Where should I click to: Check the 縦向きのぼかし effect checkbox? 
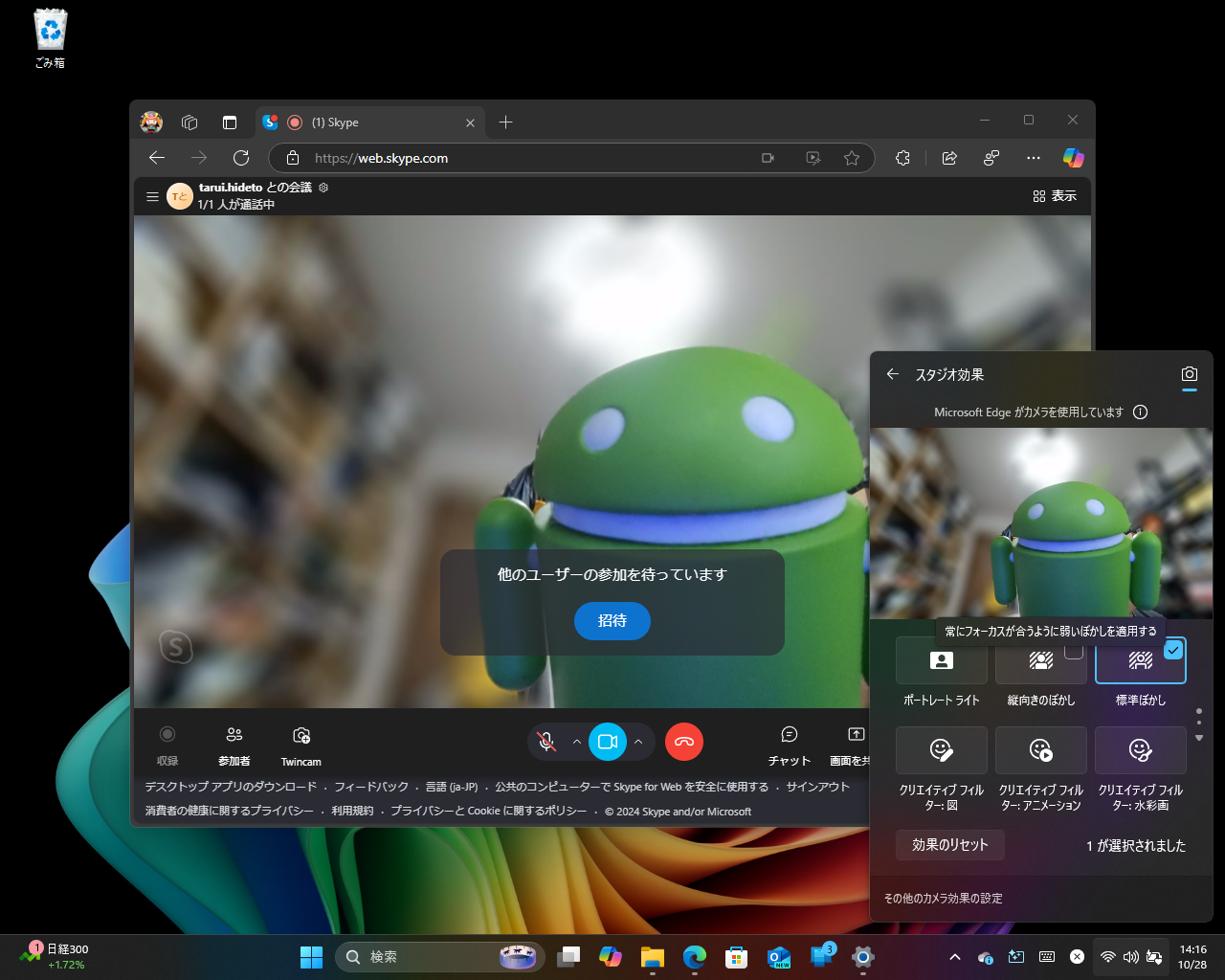[1071, 650]
